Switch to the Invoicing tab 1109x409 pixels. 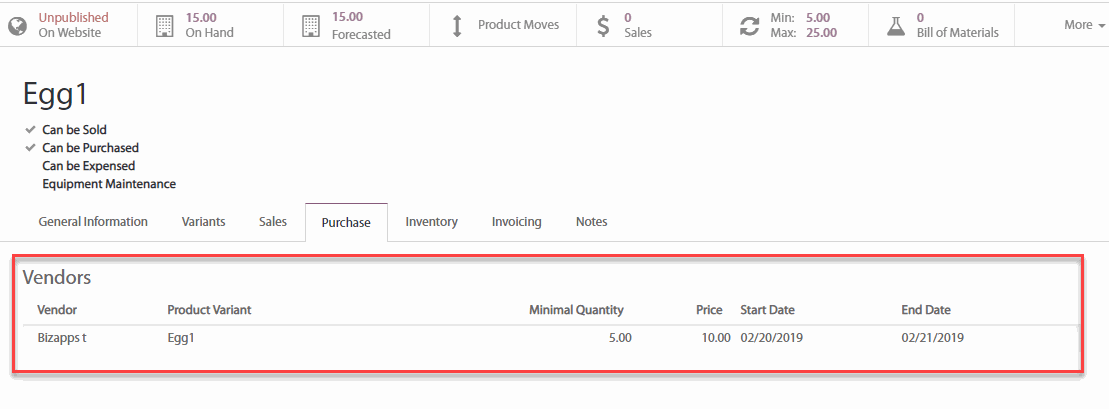[x=516, y=222]
